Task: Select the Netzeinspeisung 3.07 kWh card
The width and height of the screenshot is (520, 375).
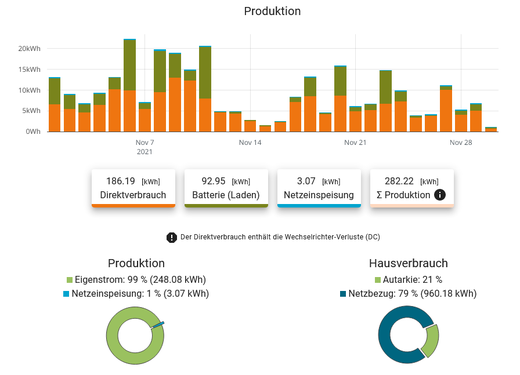Action: 319,188
